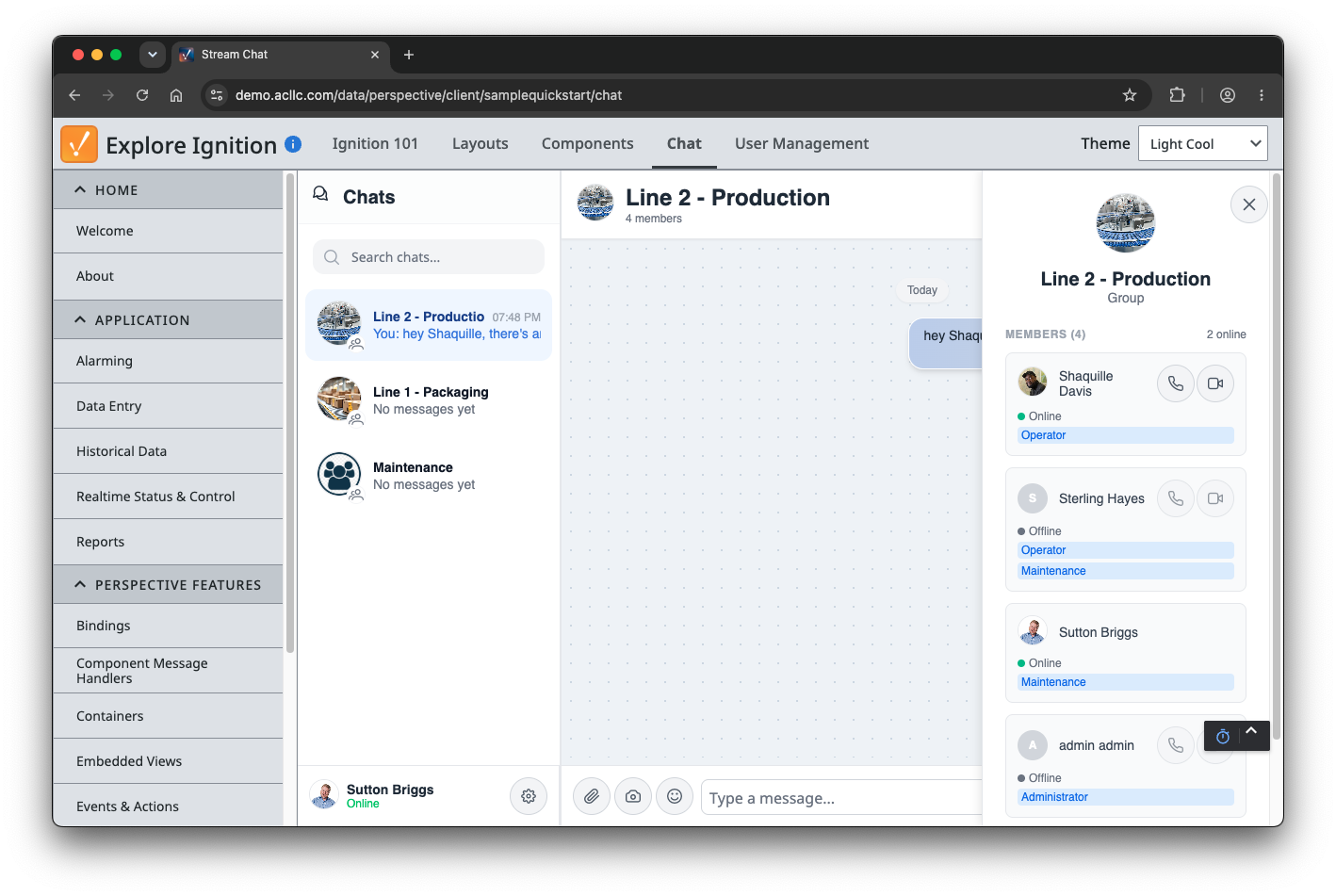Click the Search chats field
The height and width of the screenshot is (896, 1336).
429,257
